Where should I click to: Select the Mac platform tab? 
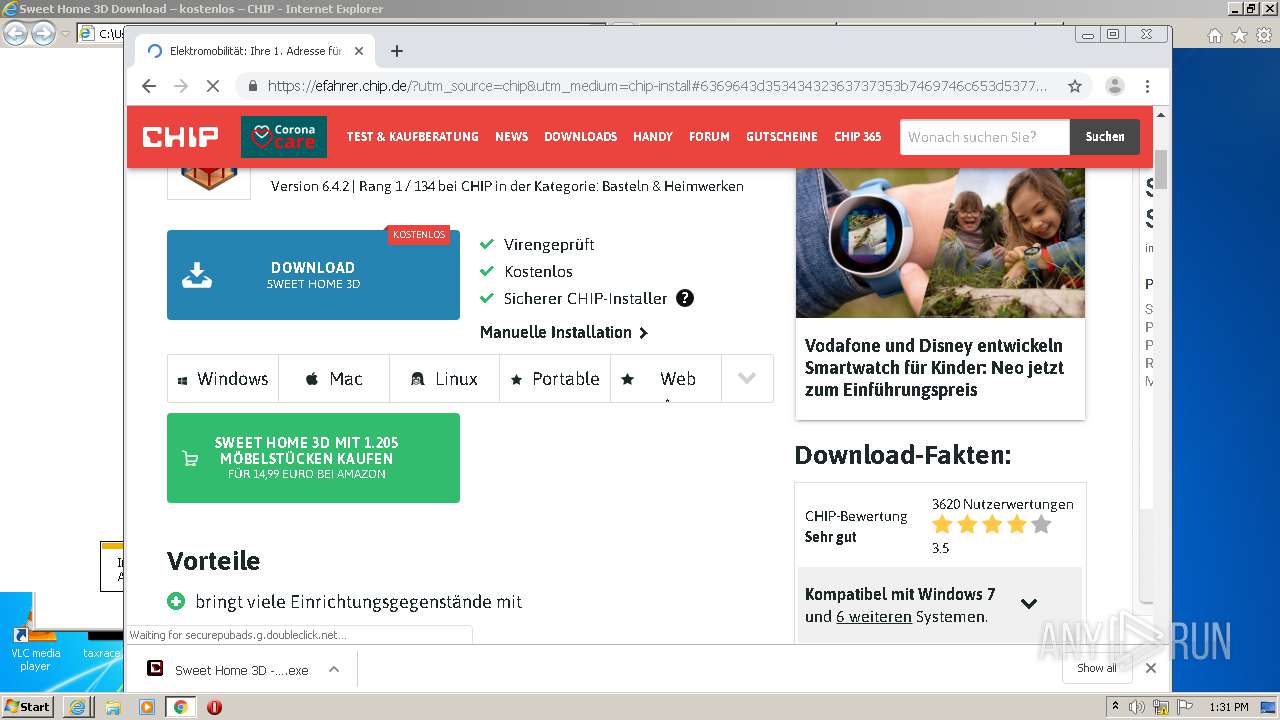point(334,379)
